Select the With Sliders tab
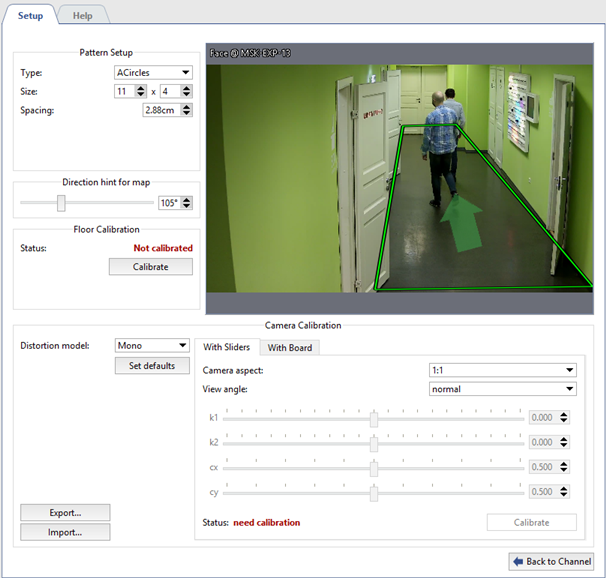Screen dimensions: 606x578 coord(226,348)
